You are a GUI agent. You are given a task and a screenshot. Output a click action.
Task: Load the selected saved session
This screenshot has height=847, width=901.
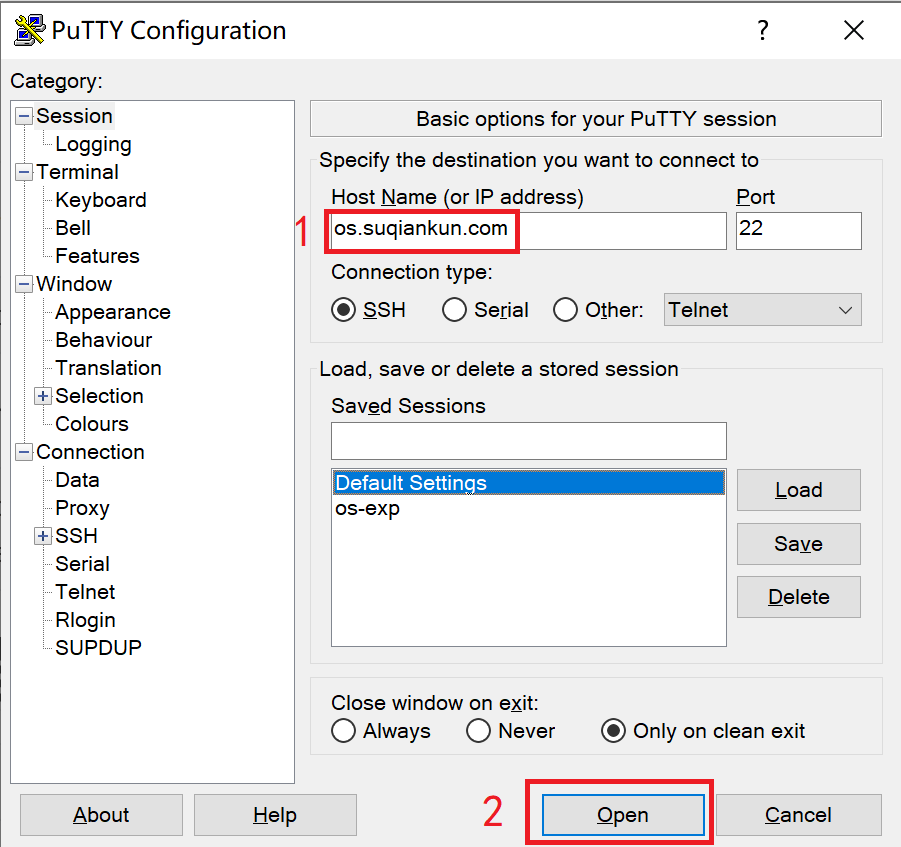coord(798,490)
